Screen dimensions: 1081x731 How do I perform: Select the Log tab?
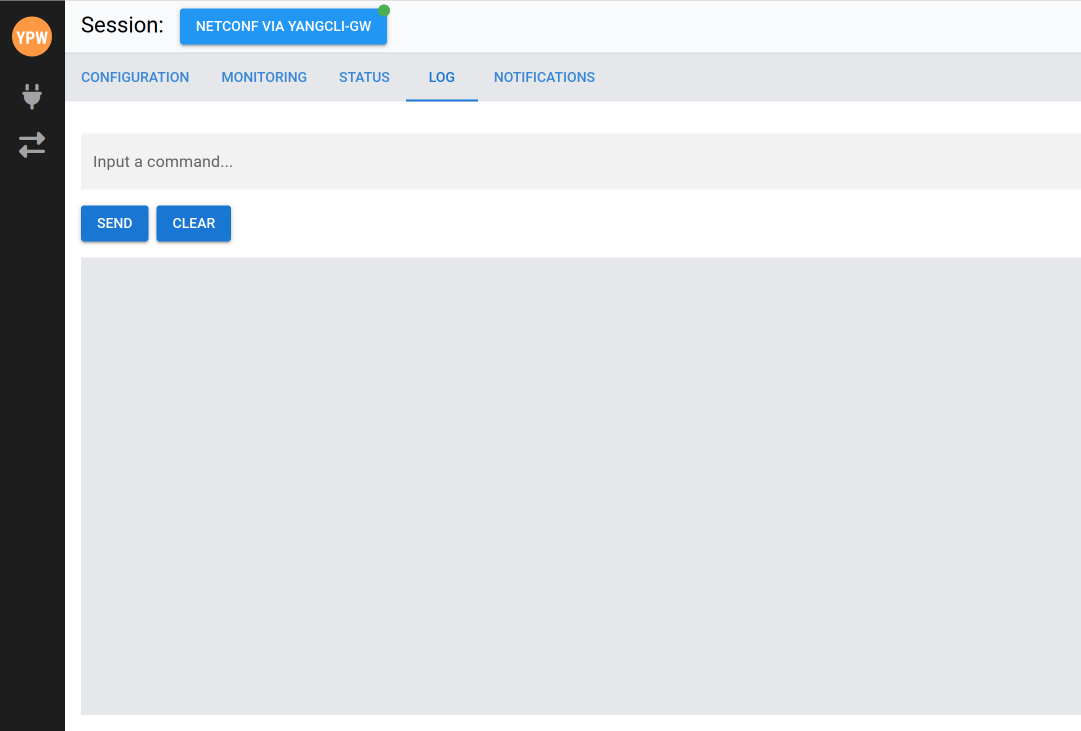point(441,77)
